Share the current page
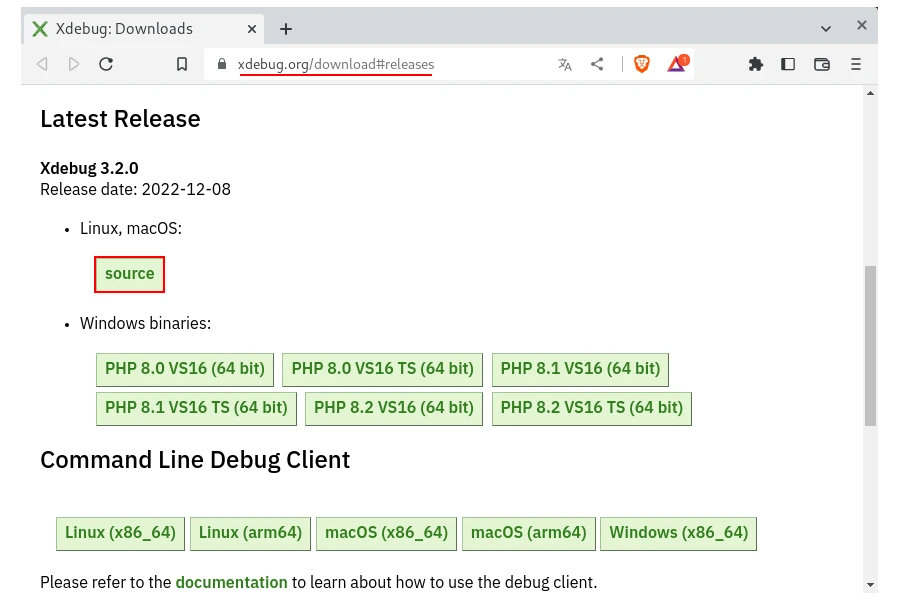The image size is (900, 600). (x=597, y=63)
